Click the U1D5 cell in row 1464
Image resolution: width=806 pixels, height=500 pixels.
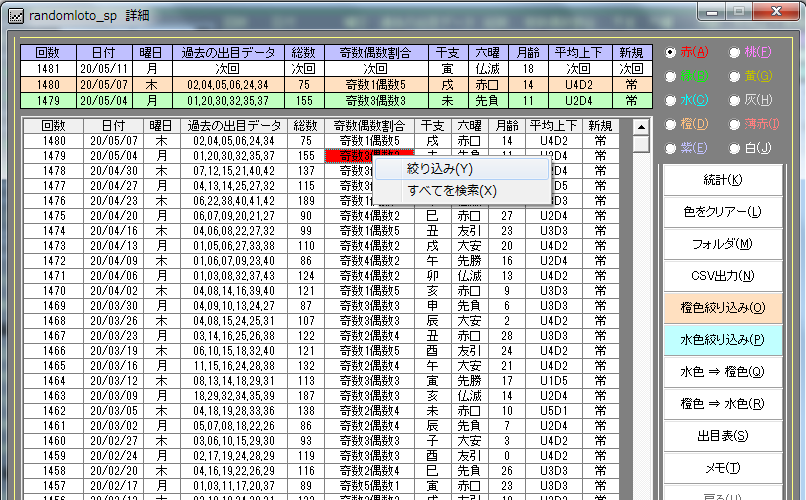tap(554, 381)
